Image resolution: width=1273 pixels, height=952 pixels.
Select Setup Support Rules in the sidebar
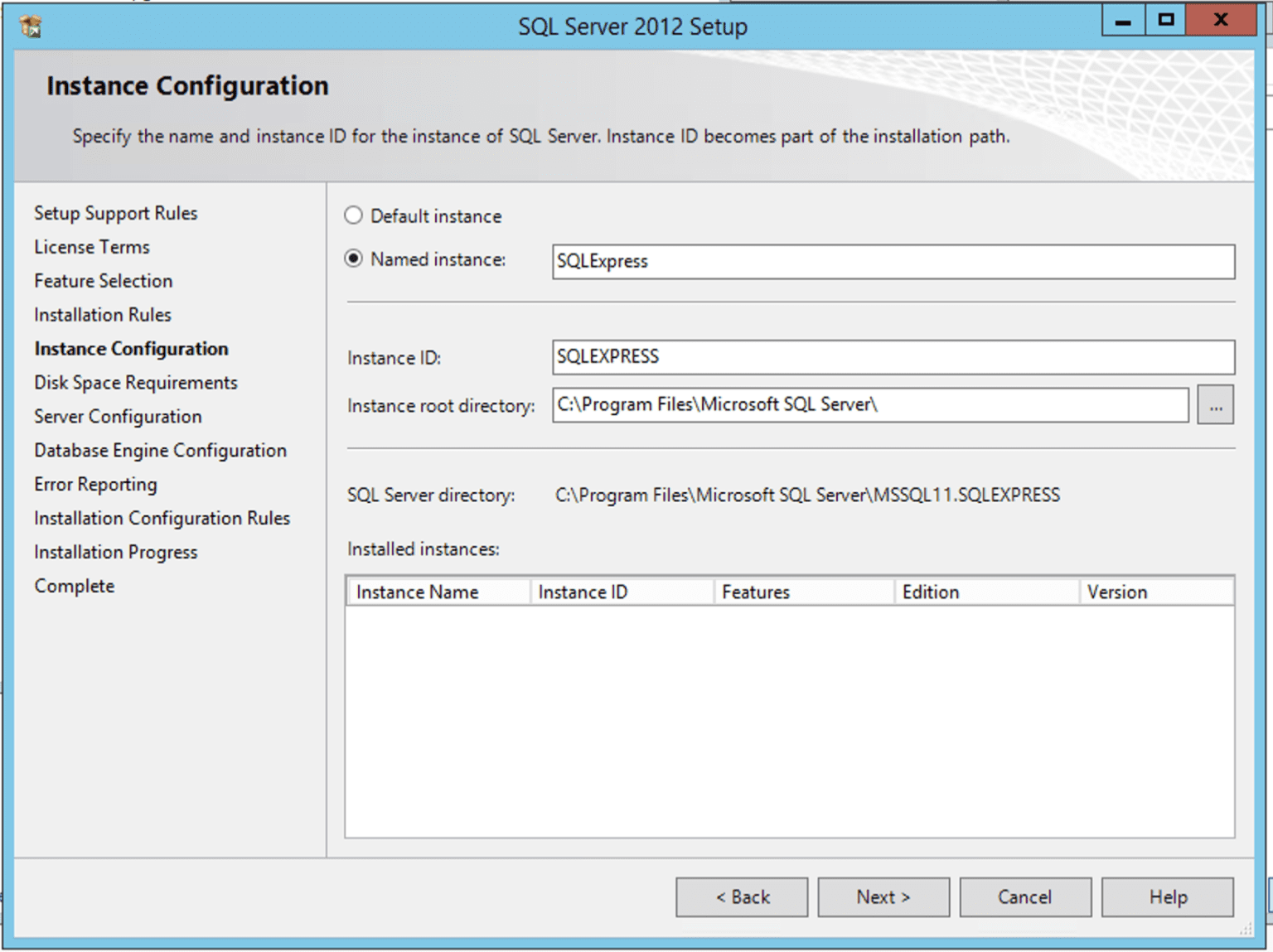(x=115, y=213)
